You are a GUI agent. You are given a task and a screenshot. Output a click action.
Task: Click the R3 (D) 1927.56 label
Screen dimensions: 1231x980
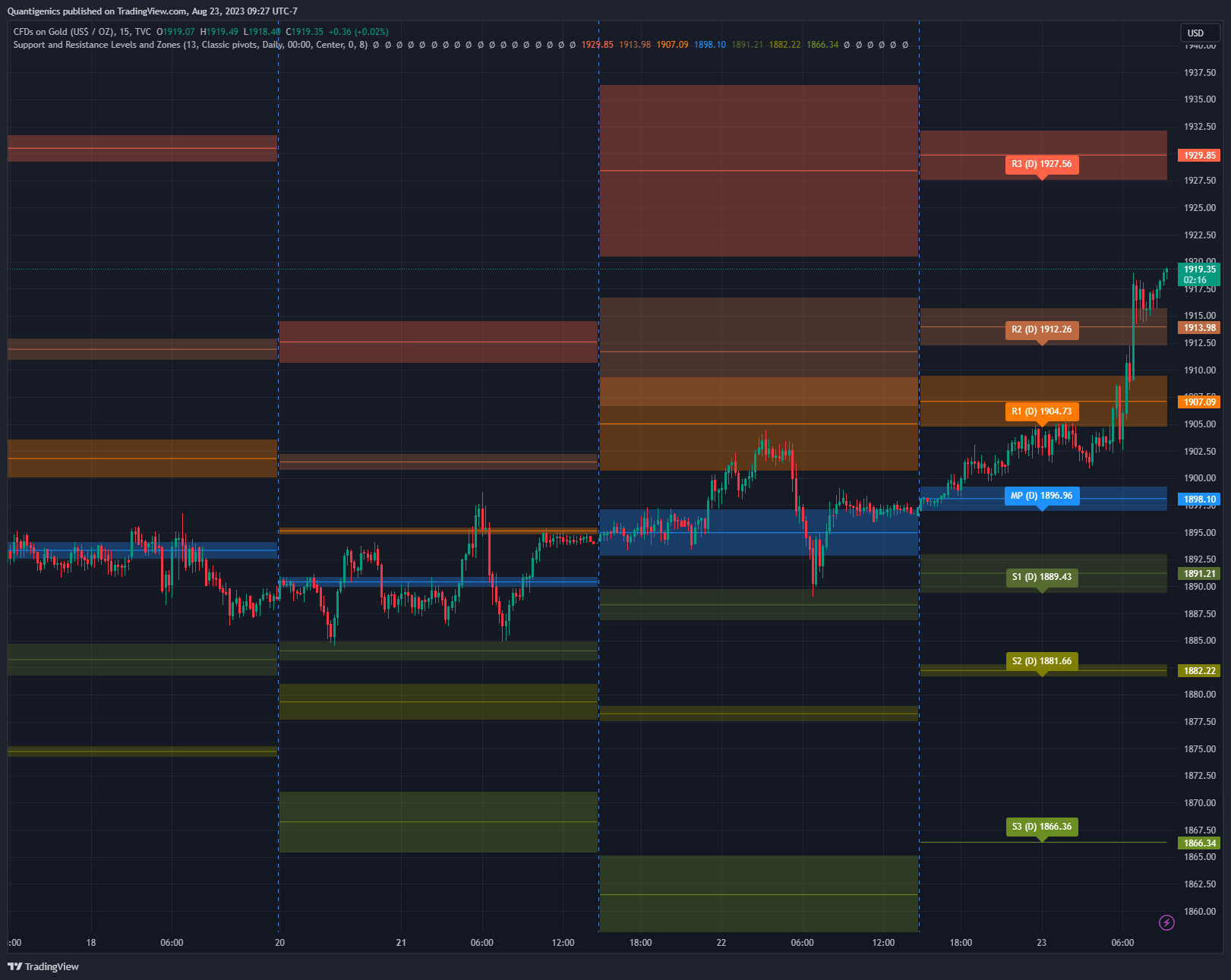1042,164
